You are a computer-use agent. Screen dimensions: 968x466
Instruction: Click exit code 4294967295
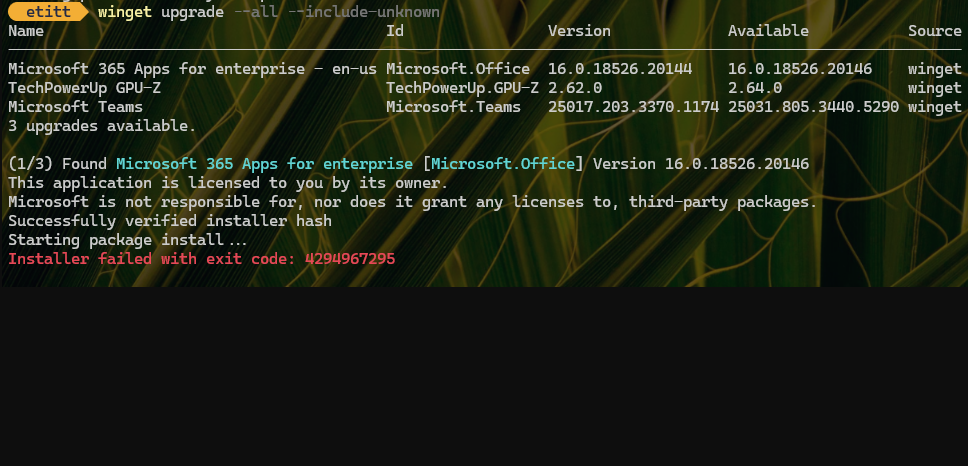(x=350, y=259)
